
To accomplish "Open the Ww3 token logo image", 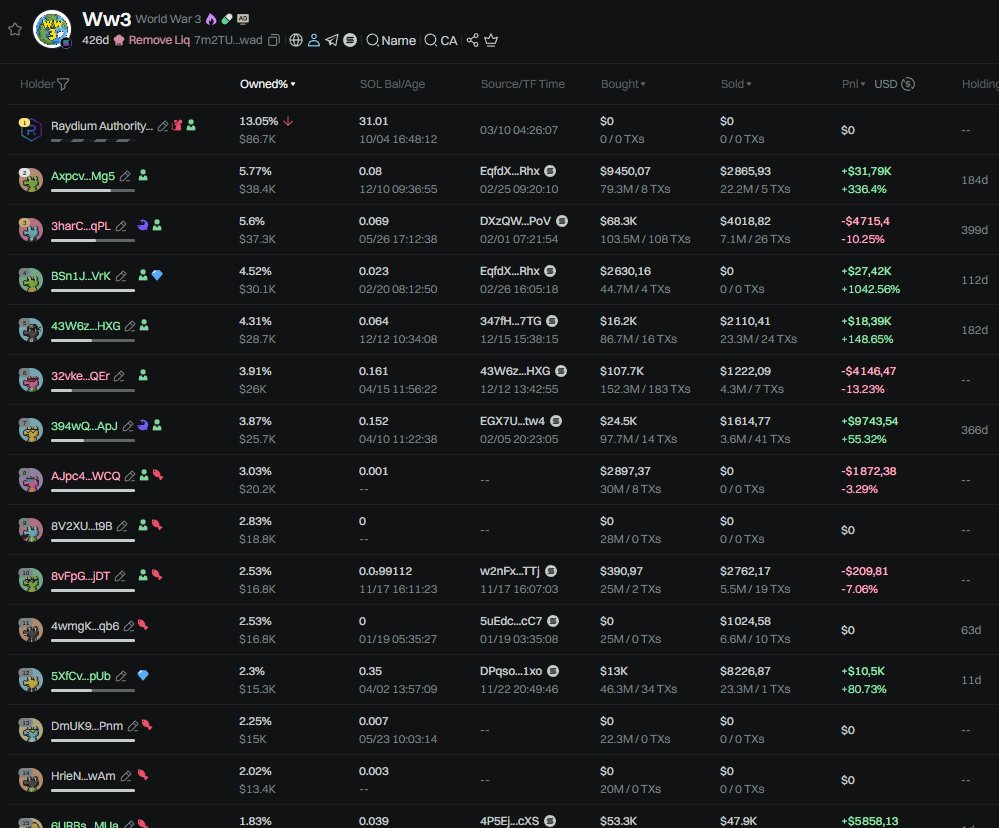I will point(52,29).
